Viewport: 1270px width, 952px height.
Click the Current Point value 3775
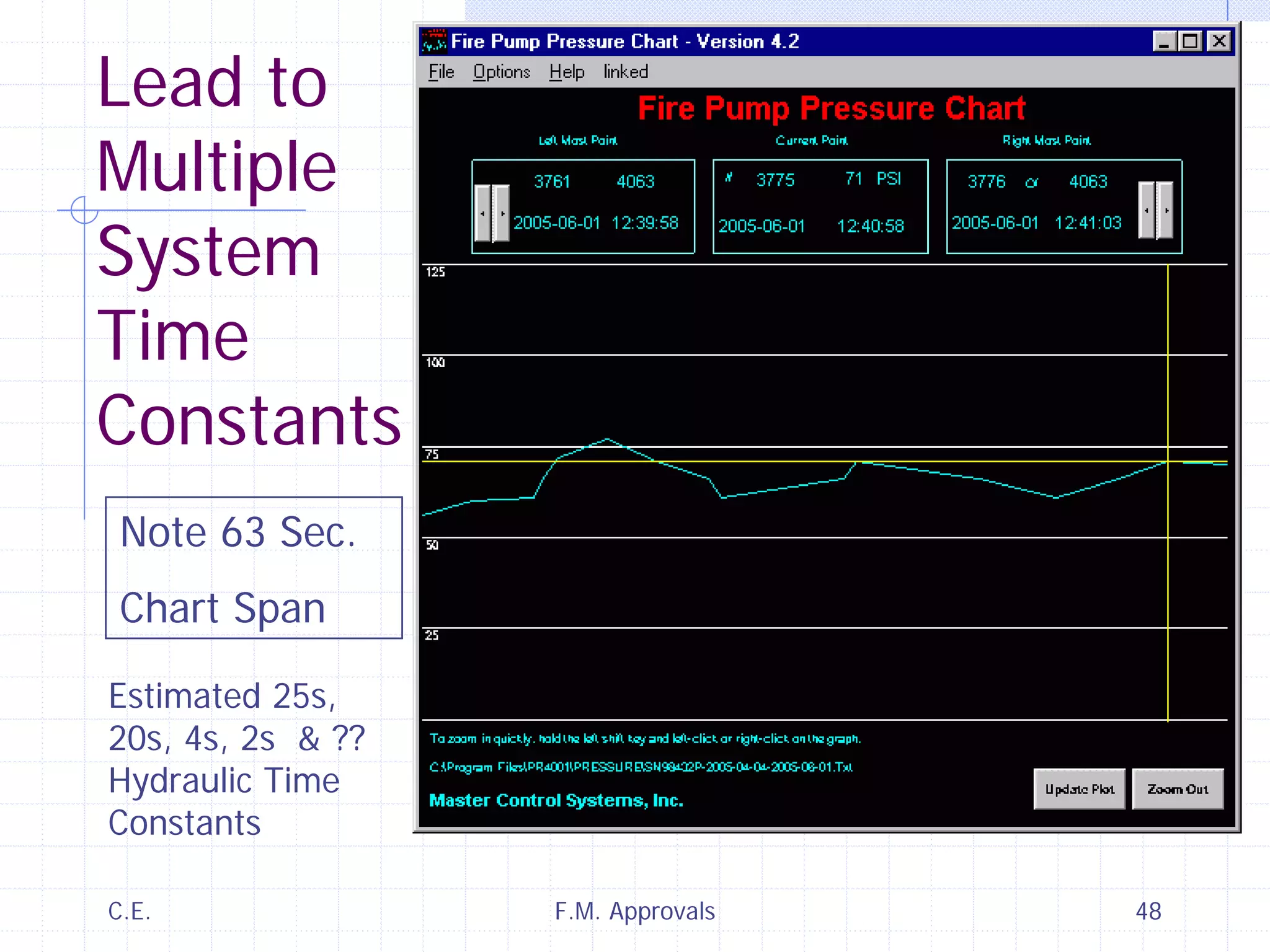tap(775, 180)
